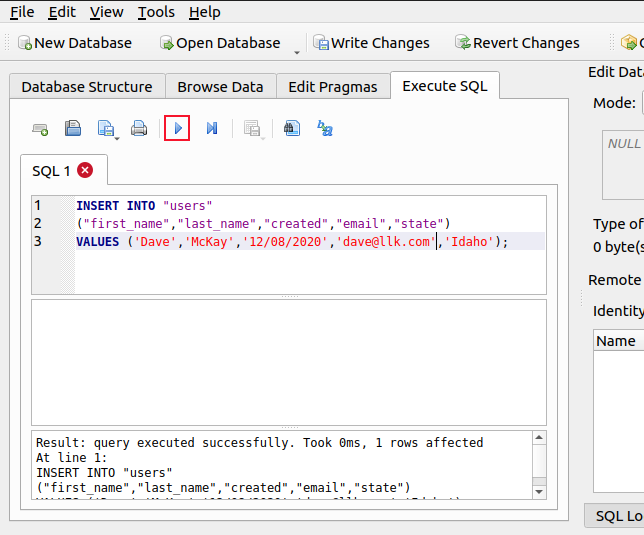Click New Database in the toolbar
The height and width of the screenshot is (535, 644).
point(73,43)
